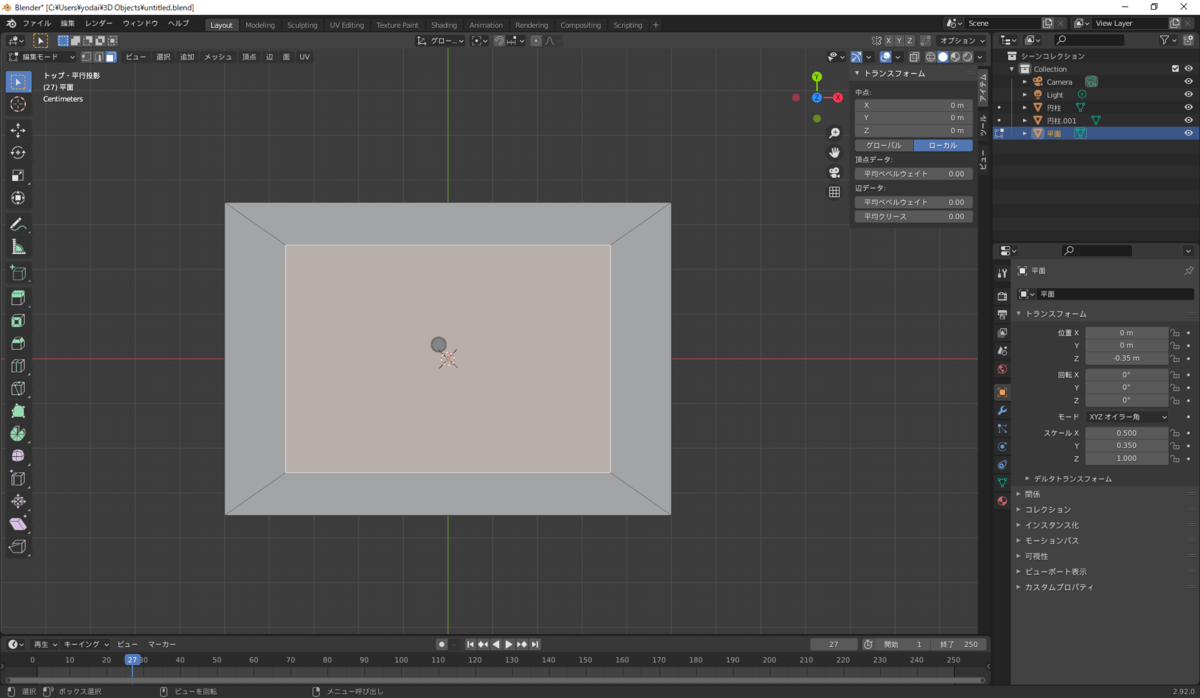Screen dimensions: 1200x698
Task: Play animation with the play button
Action: (x=509, y=644)
